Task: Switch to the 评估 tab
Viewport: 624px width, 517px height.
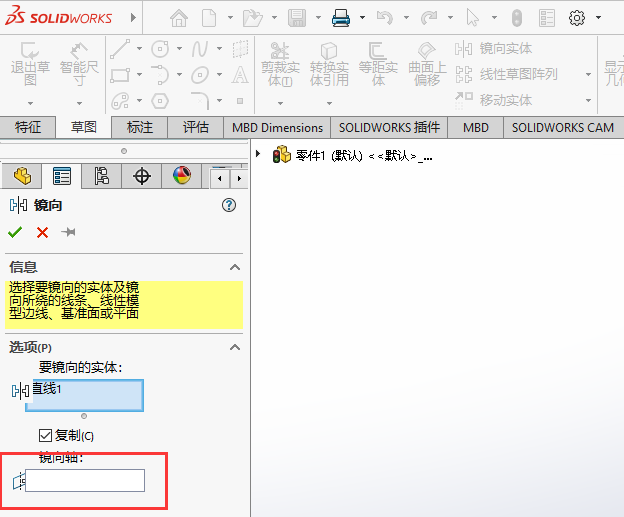Action: (x=196, y=127)
